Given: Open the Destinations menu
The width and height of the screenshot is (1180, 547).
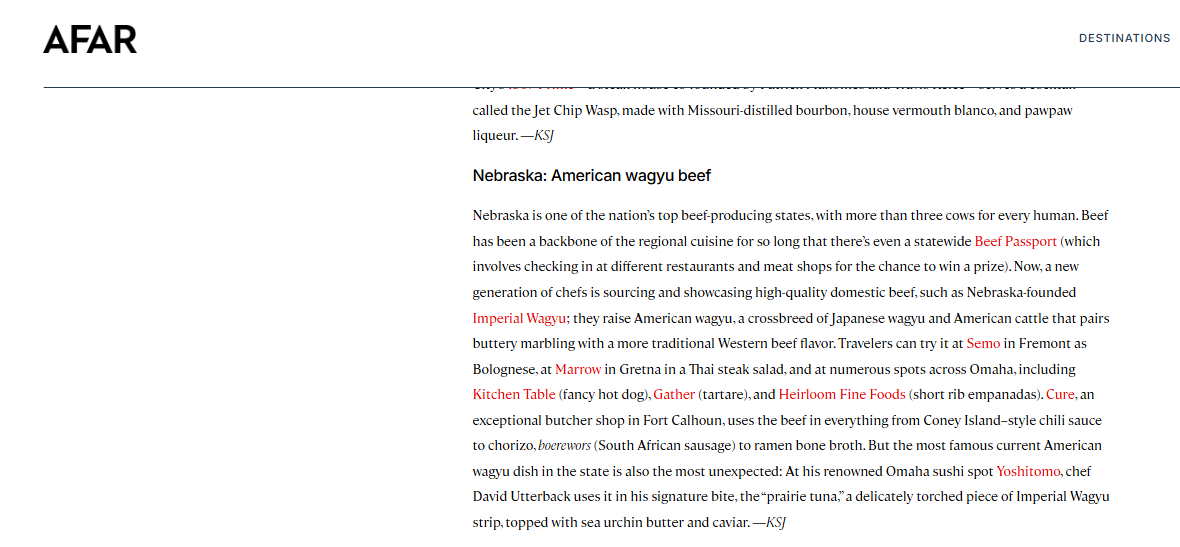Looking at the screenshot, I should tap(1124, 38).
